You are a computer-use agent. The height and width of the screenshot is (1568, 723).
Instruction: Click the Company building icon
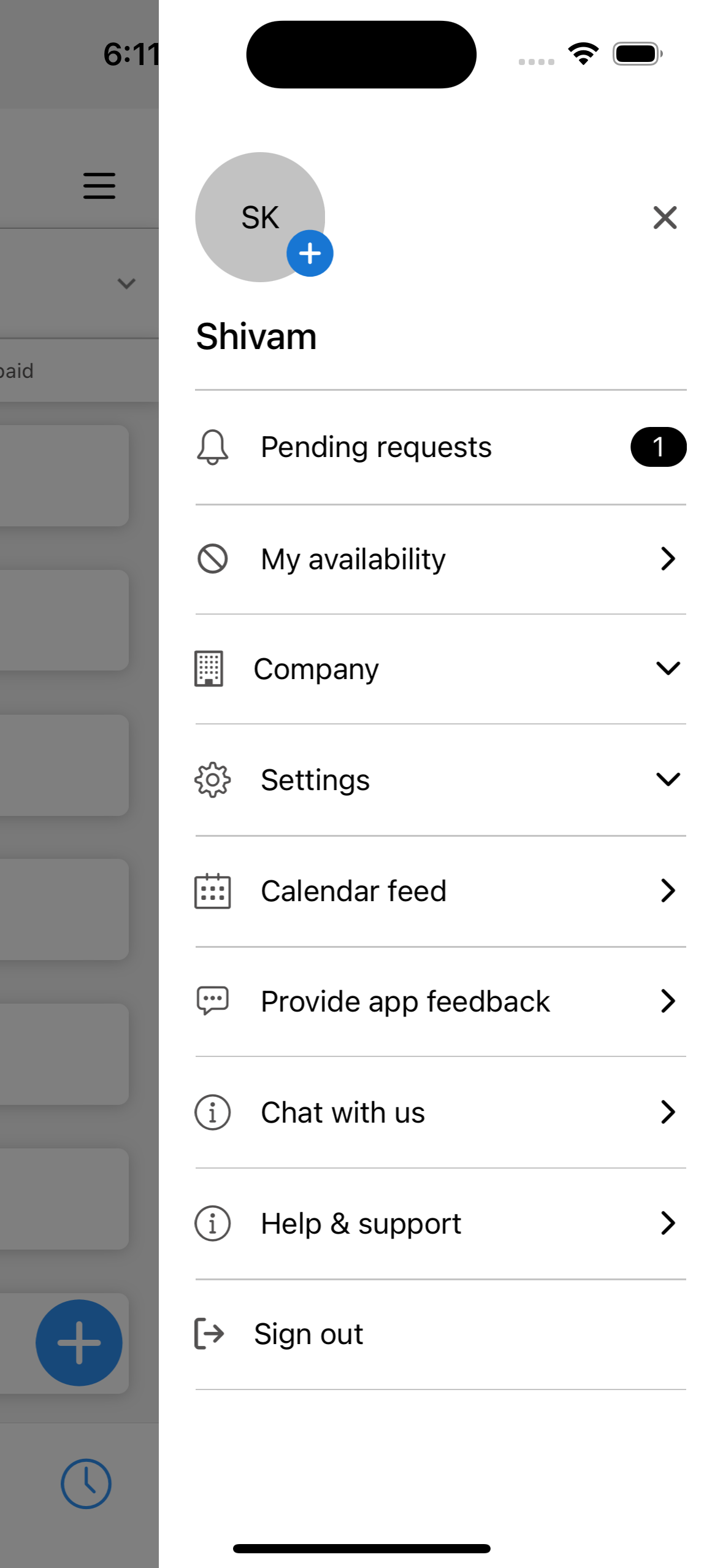(209, 668)
